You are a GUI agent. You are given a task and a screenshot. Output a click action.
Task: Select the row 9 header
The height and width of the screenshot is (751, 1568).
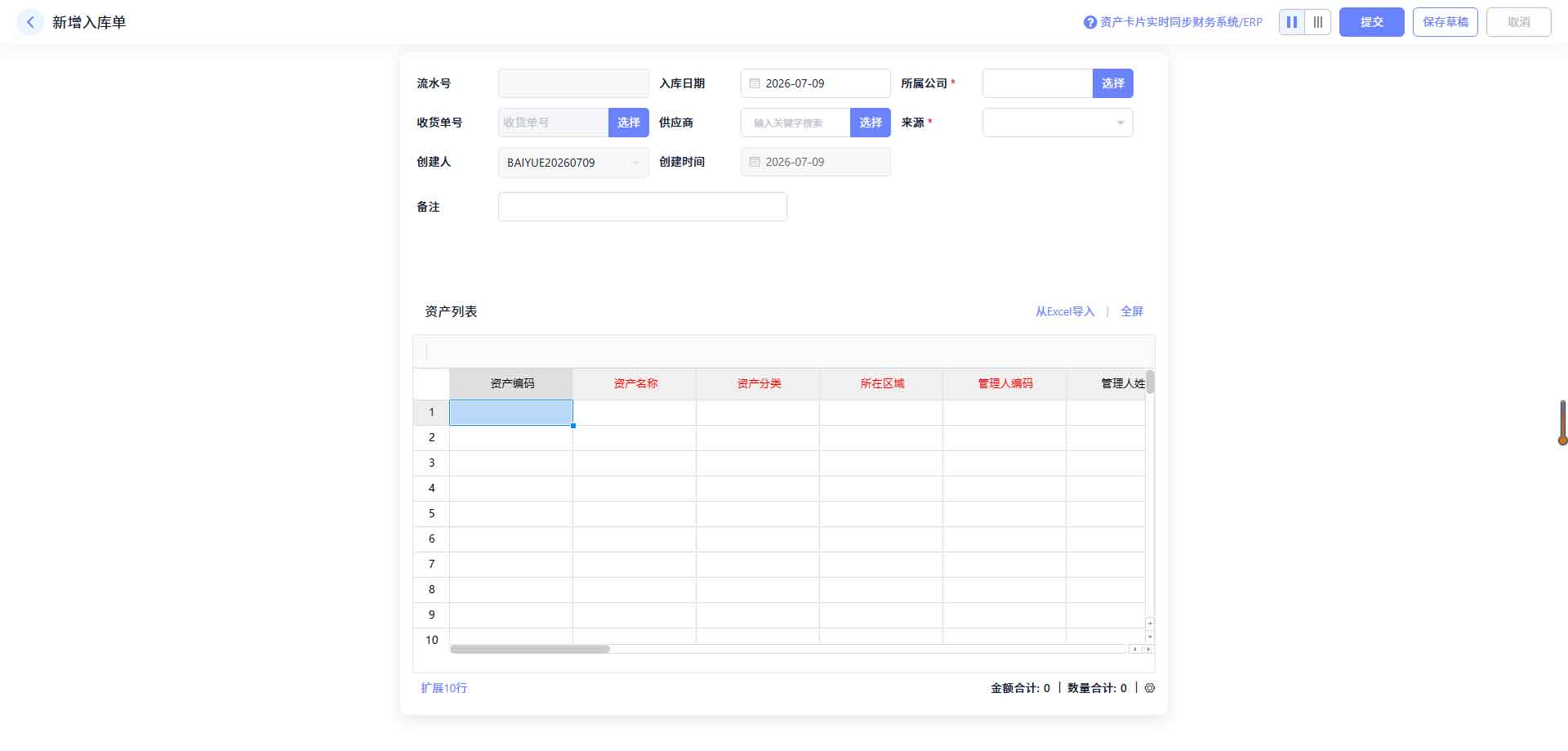tap(431, 615)
